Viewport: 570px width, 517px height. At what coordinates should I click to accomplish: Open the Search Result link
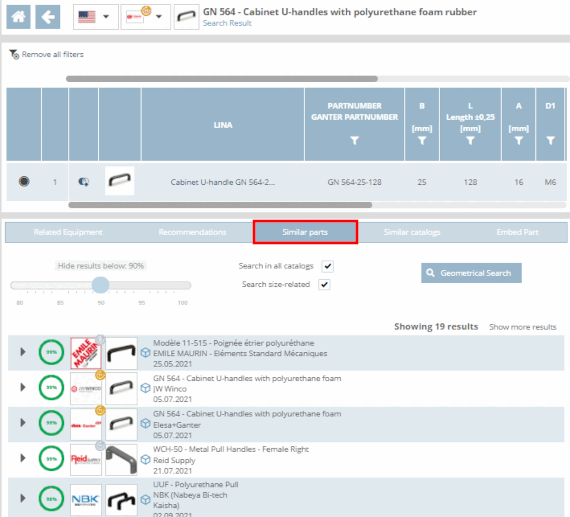click(x=227, y=23)
